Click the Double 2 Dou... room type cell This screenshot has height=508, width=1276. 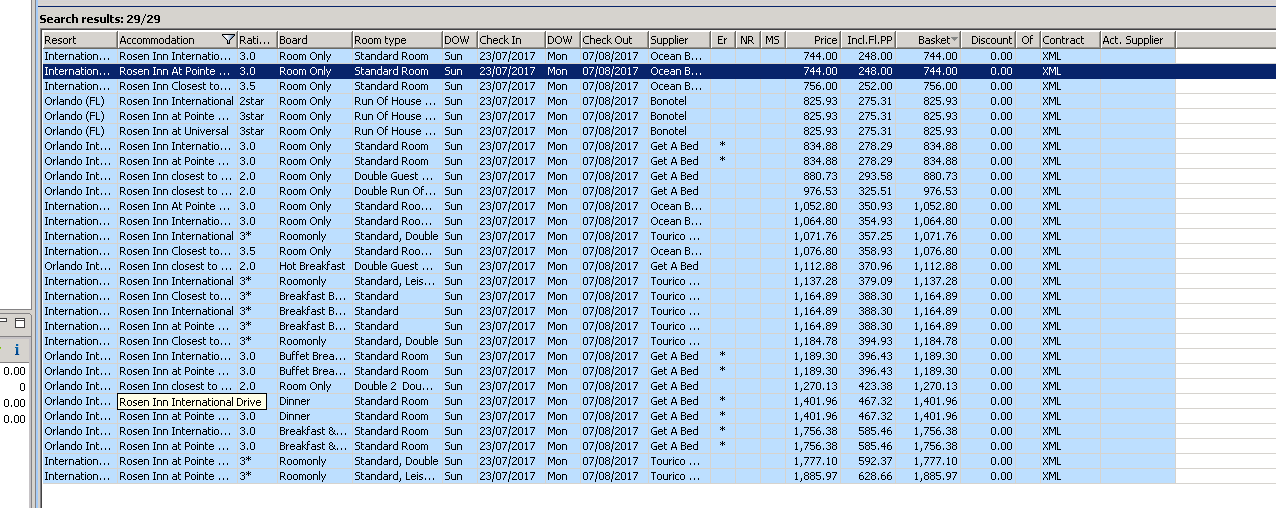click(x=397, y=386)
